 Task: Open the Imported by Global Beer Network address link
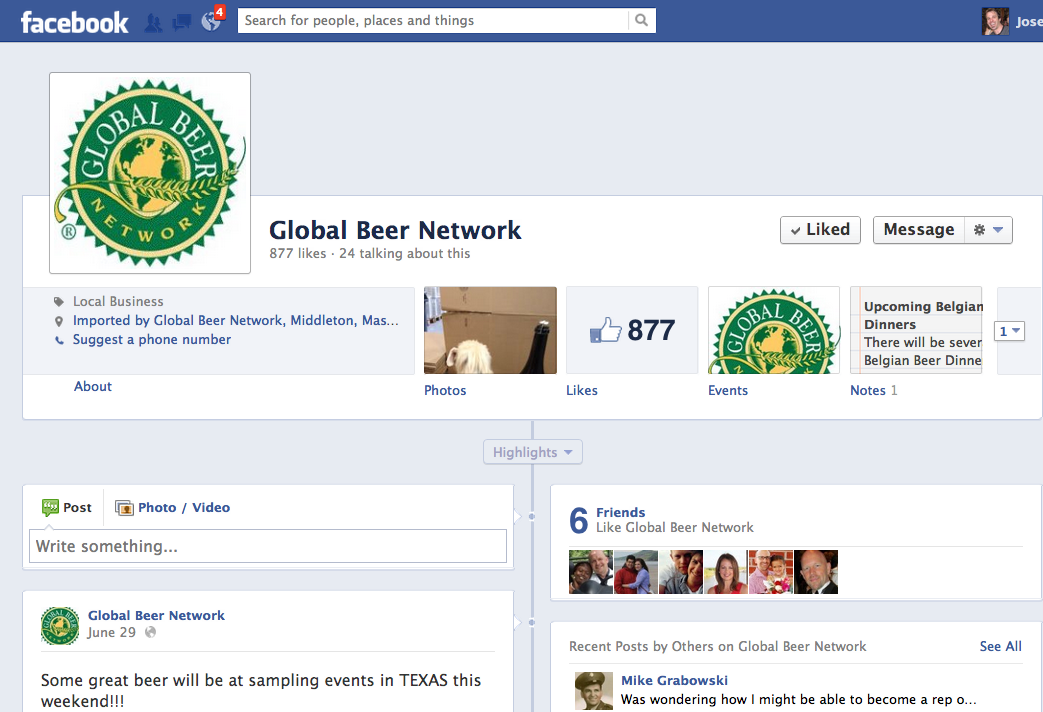(235, 320)
